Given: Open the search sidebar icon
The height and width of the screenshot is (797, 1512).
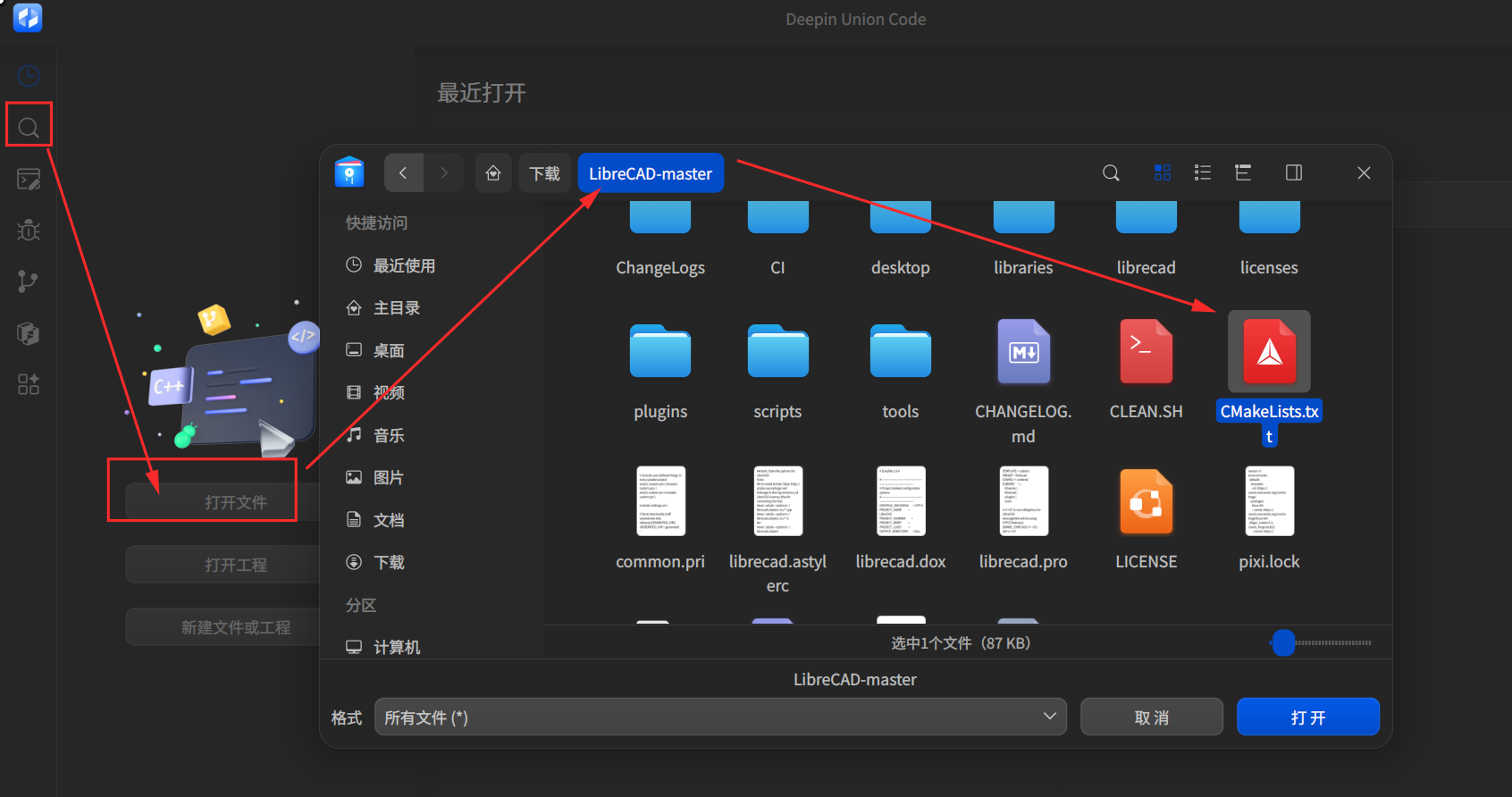Looking at the screenshot, I should coord(29,128).
